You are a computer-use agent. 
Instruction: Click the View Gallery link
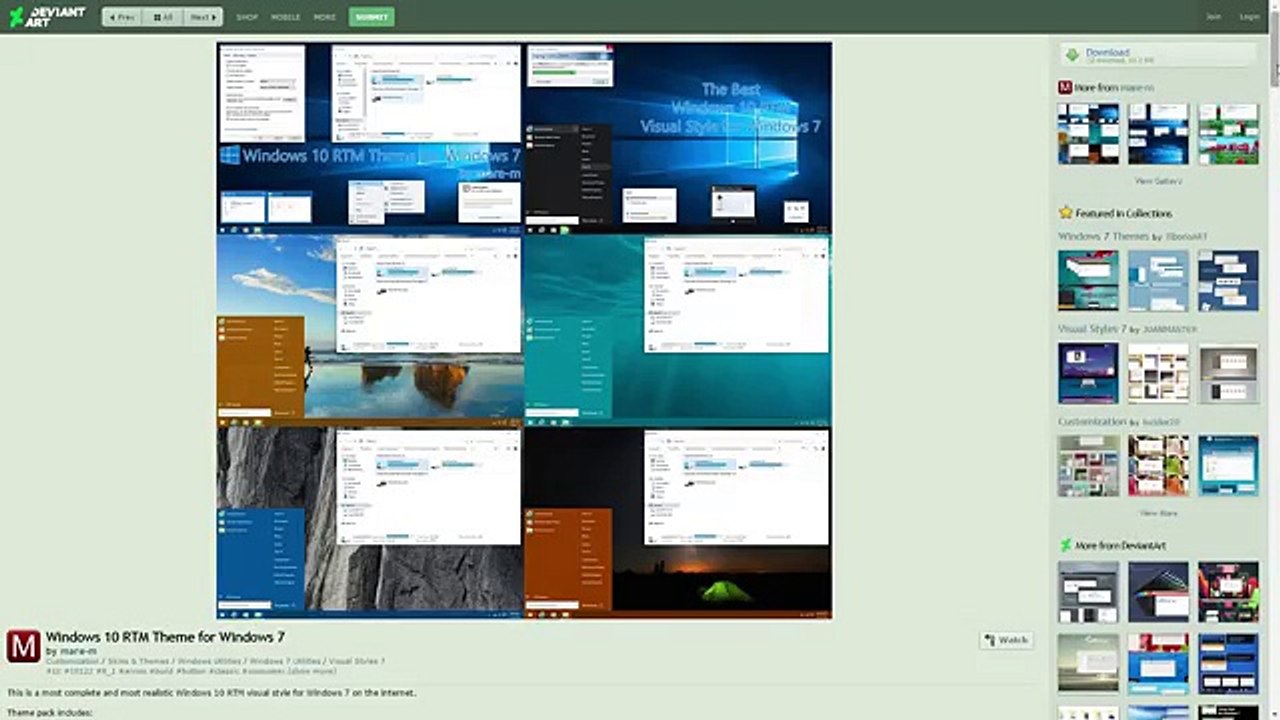point(1158,181)
